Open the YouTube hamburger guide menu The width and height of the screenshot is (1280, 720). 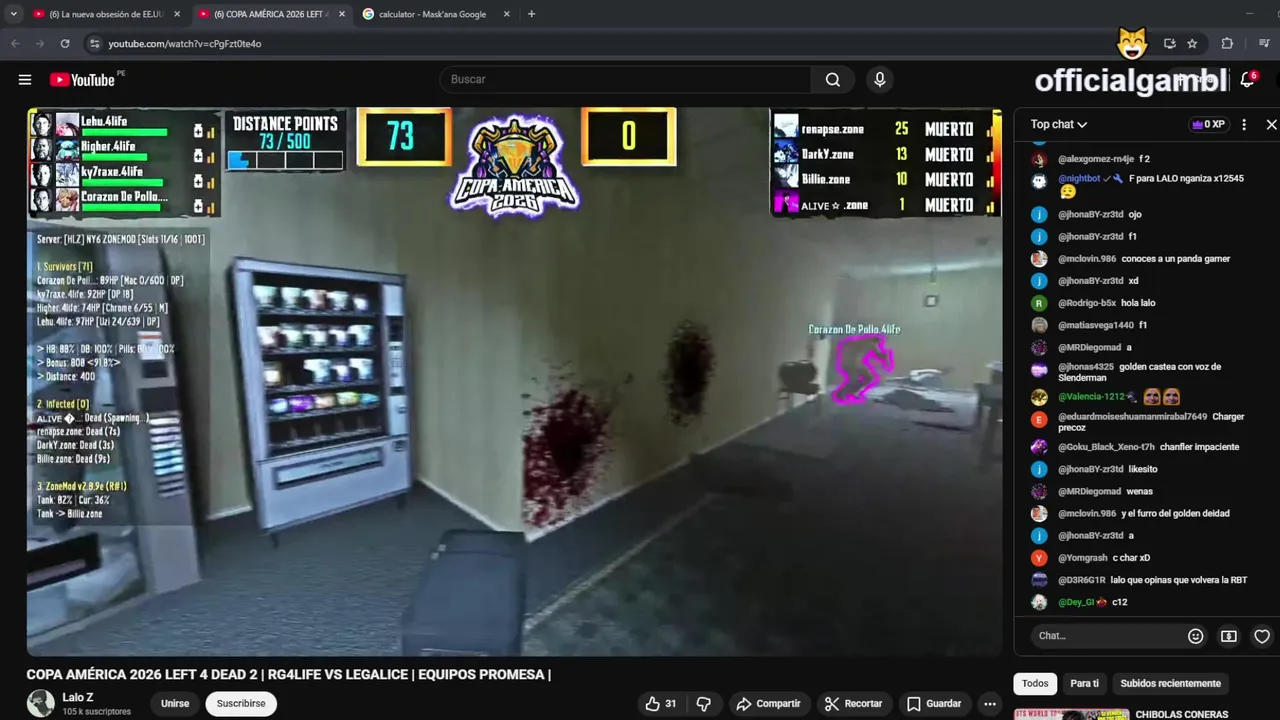pos(25,80)
